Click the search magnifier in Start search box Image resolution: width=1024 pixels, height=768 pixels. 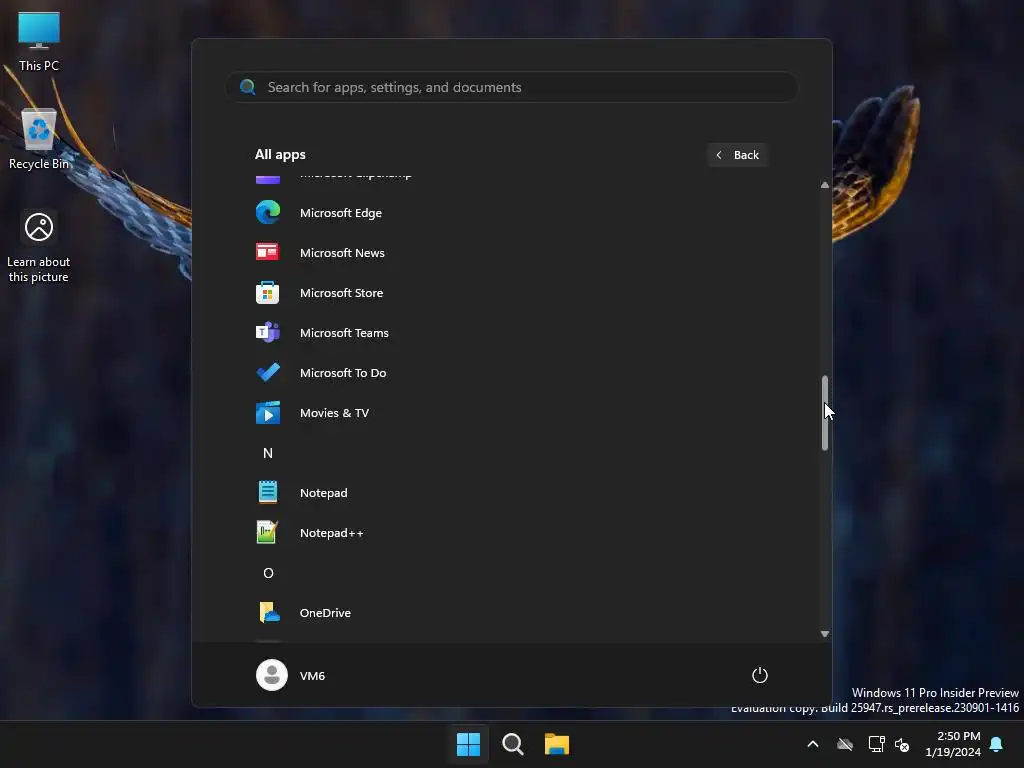[248, 87]
